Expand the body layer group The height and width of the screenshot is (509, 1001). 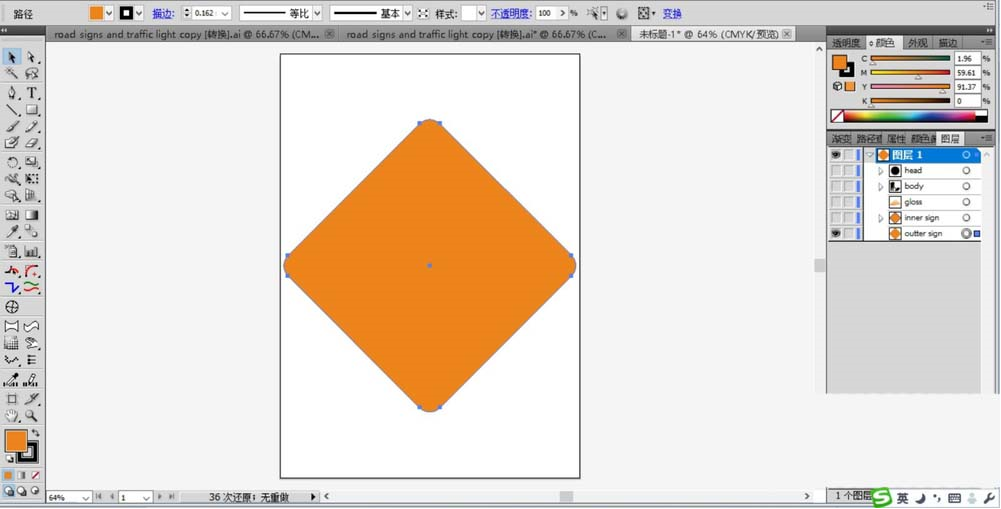pos(881,186)
